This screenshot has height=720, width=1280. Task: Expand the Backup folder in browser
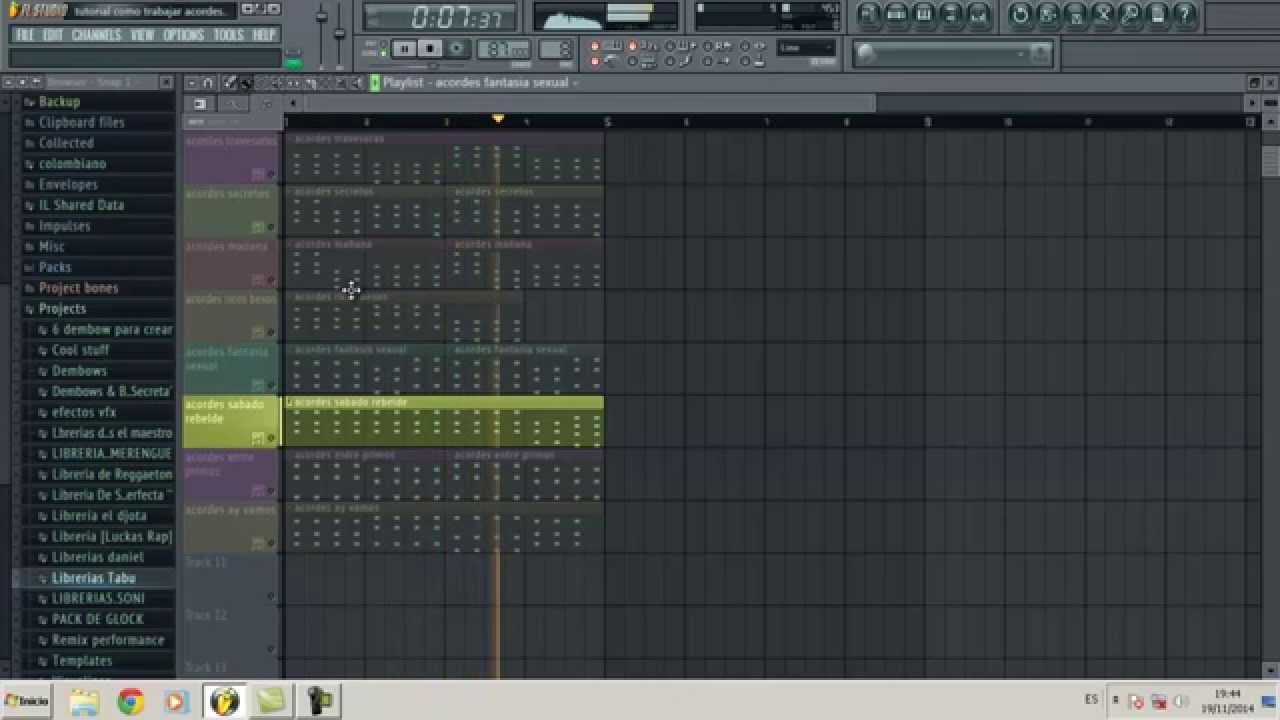tap(59, 102)
